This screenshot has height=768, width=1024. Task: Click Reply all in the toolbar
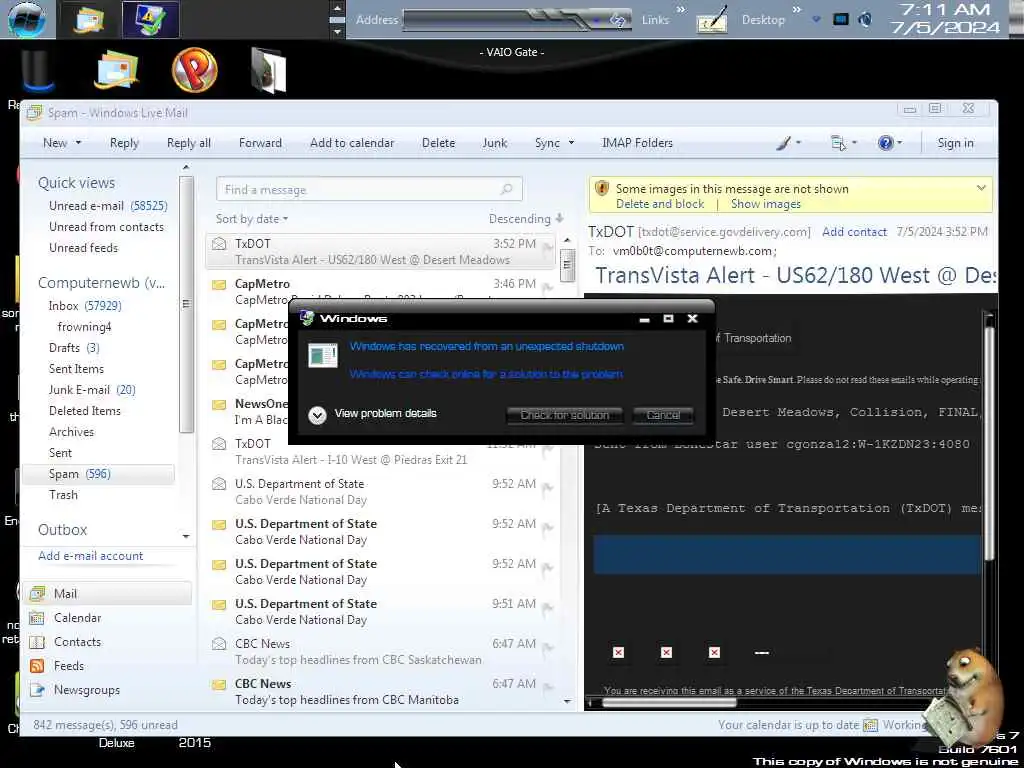(189, 143)
